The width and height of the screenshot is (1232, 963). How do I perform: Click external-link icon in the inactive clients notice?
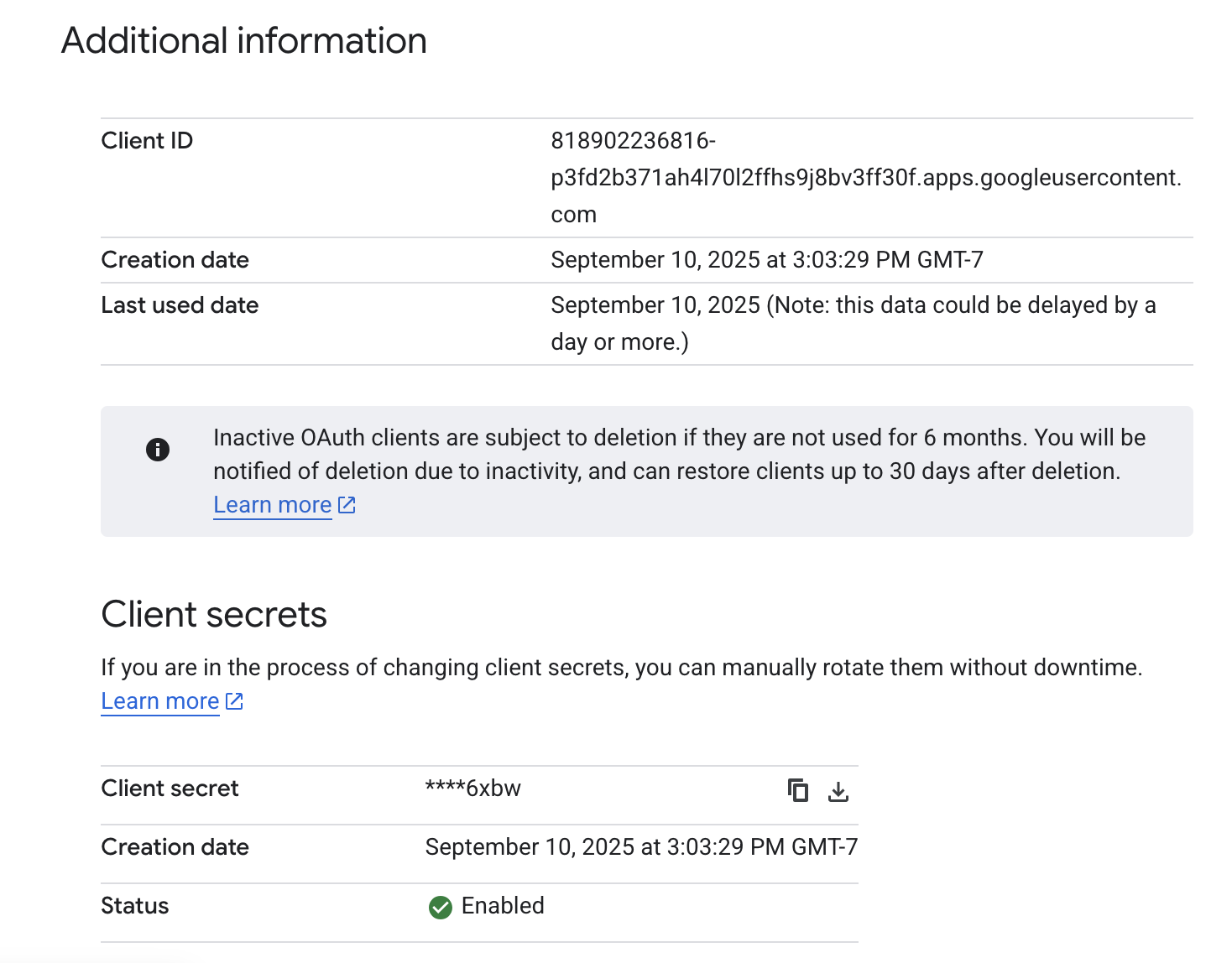pyautogui.click(x=347, y=505)
